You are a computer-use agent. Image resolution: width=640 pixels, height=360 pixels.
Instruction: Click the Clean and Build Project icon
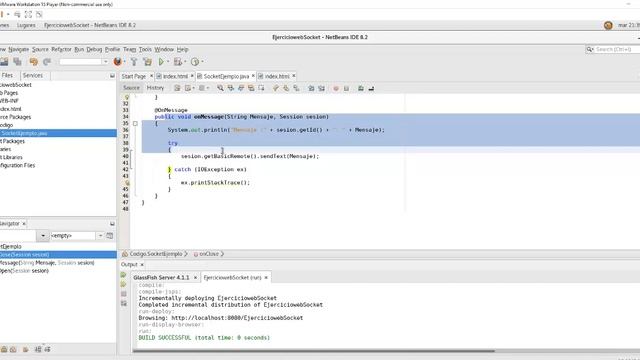147,62
